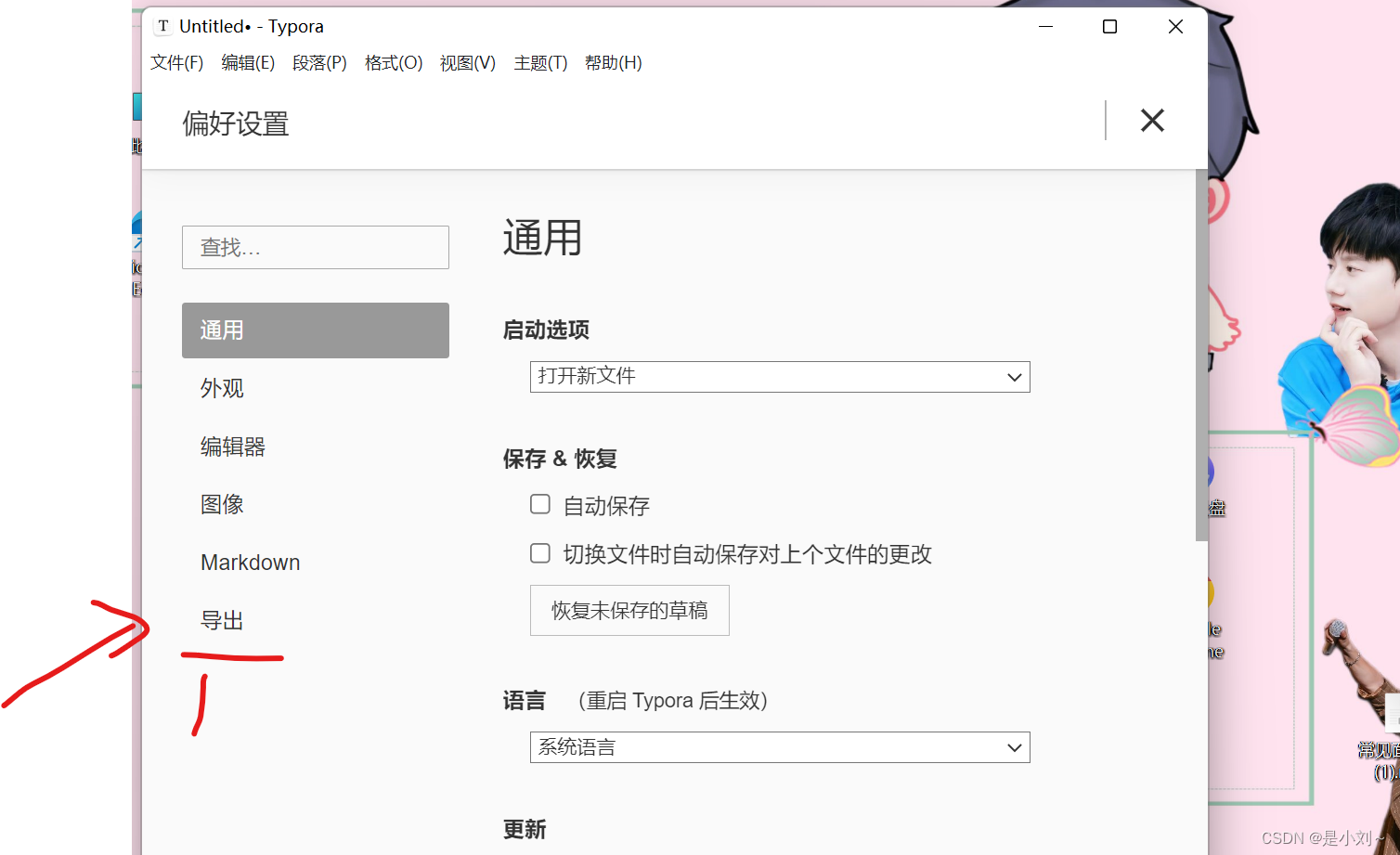The width and height of the screenshot is (1400, 855).
Task: Close the 偏好设置 dialog
Action: (x=1152, y=121)
